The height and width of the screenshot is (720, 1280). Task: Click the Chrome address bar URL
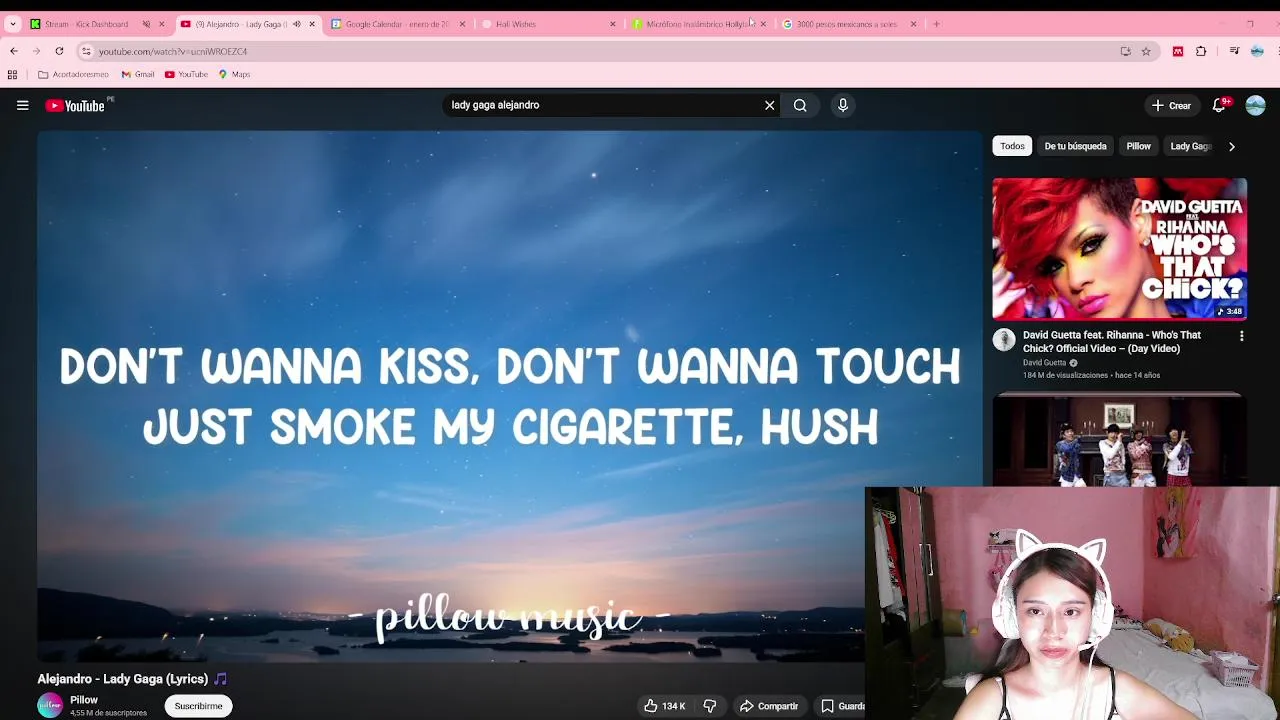[x=173, y=51]
